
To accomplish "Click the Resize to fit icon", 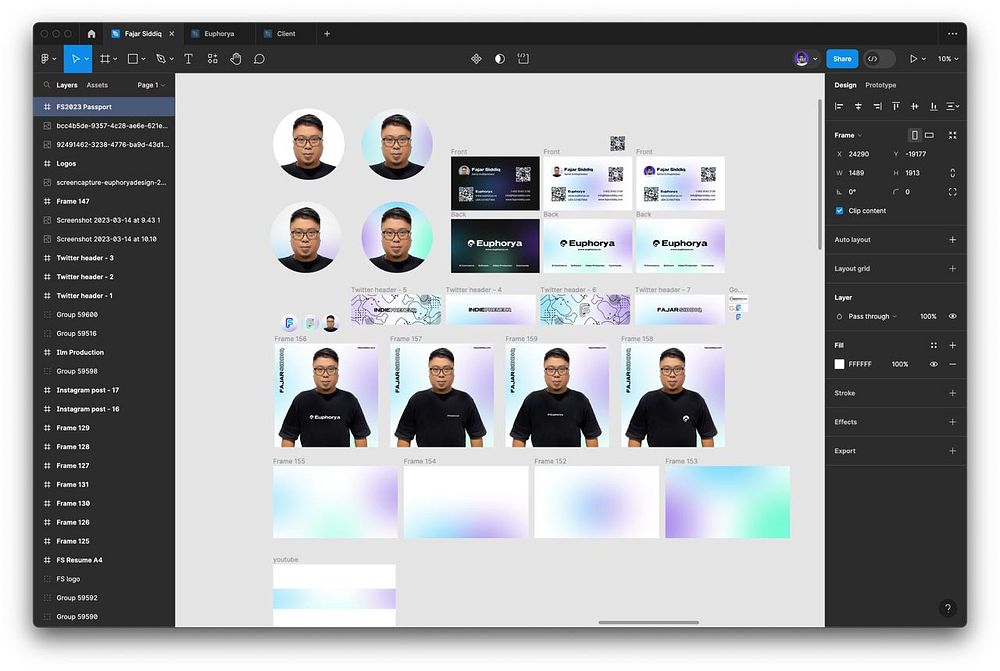I will click(952, 135).
